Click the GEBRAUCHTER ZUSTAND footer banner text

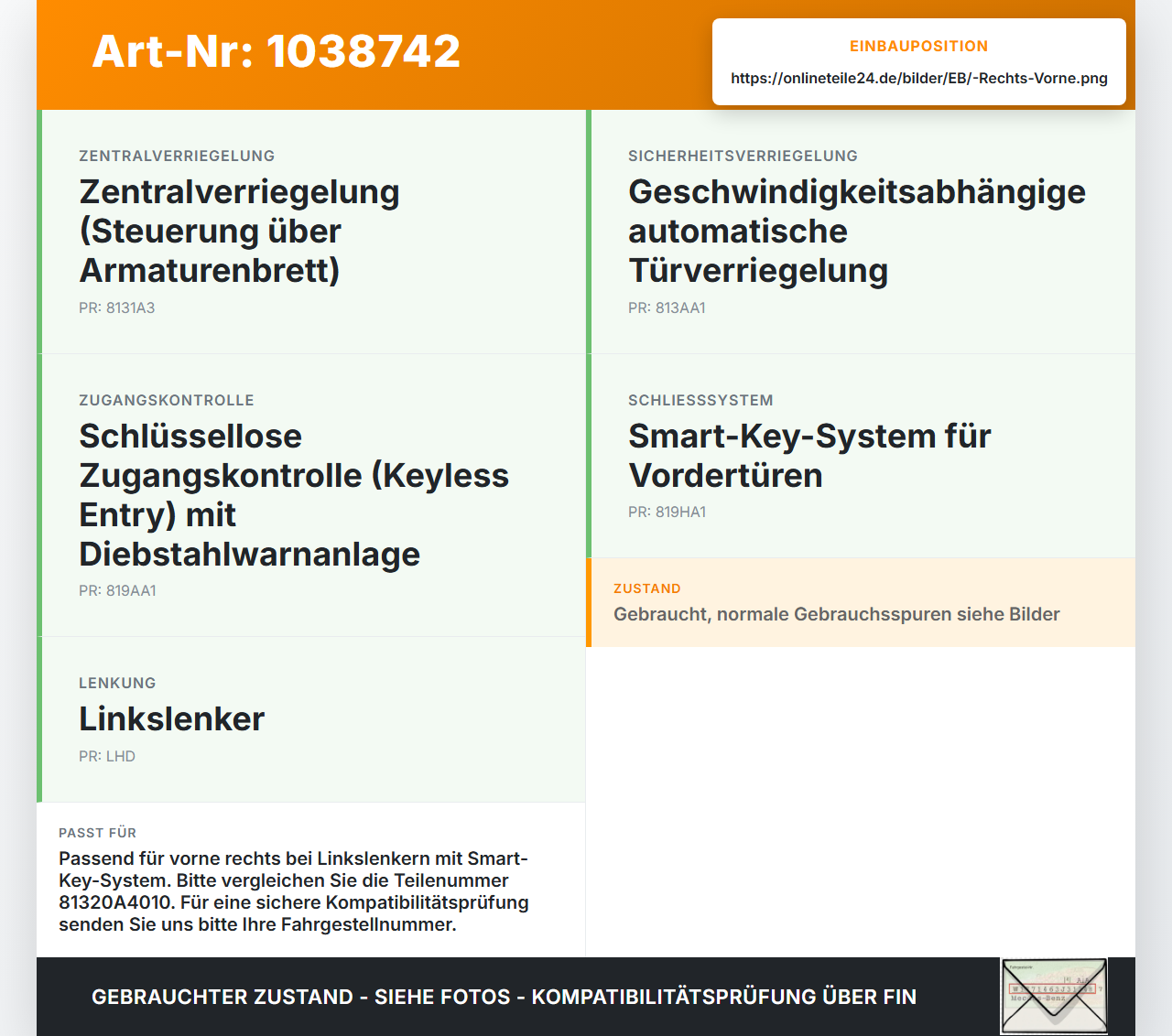[504, 997]
